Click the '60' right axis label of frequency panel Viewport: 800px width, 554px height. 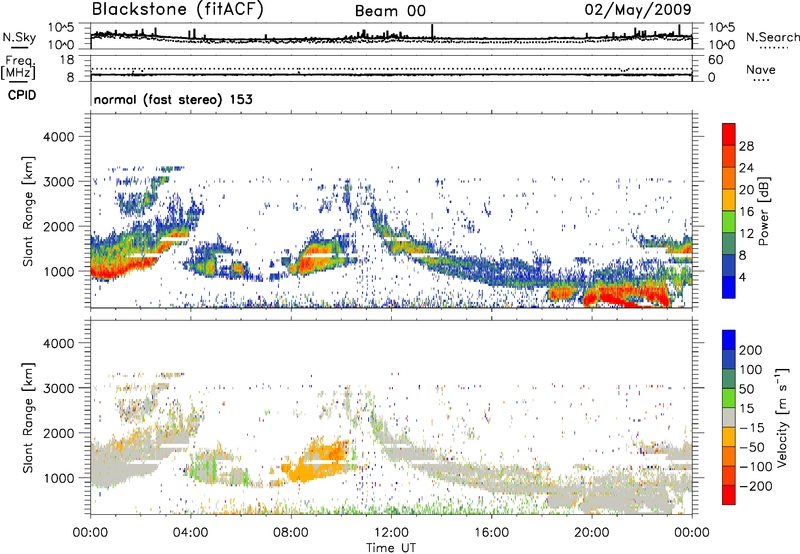715,60
